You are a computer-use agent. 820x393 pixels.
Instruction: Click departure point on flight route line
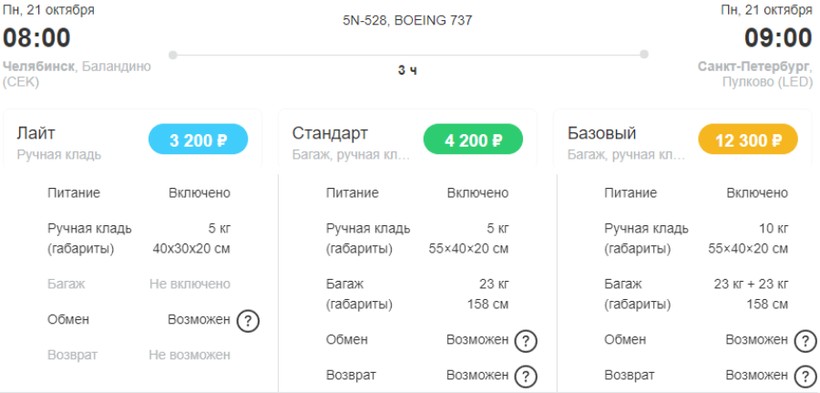(x=173, y=54)
